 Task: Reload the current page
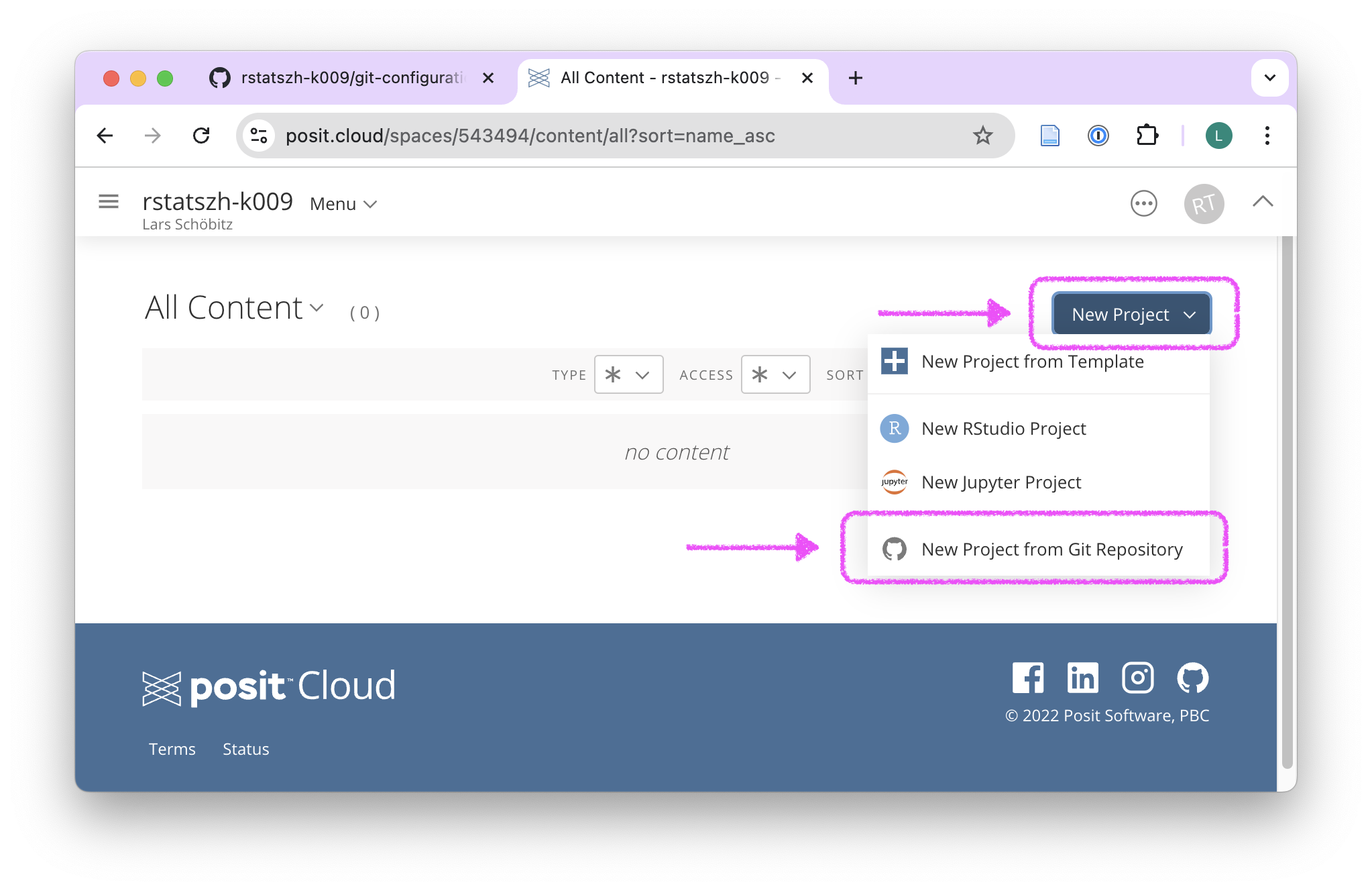[x=201, y=136]
